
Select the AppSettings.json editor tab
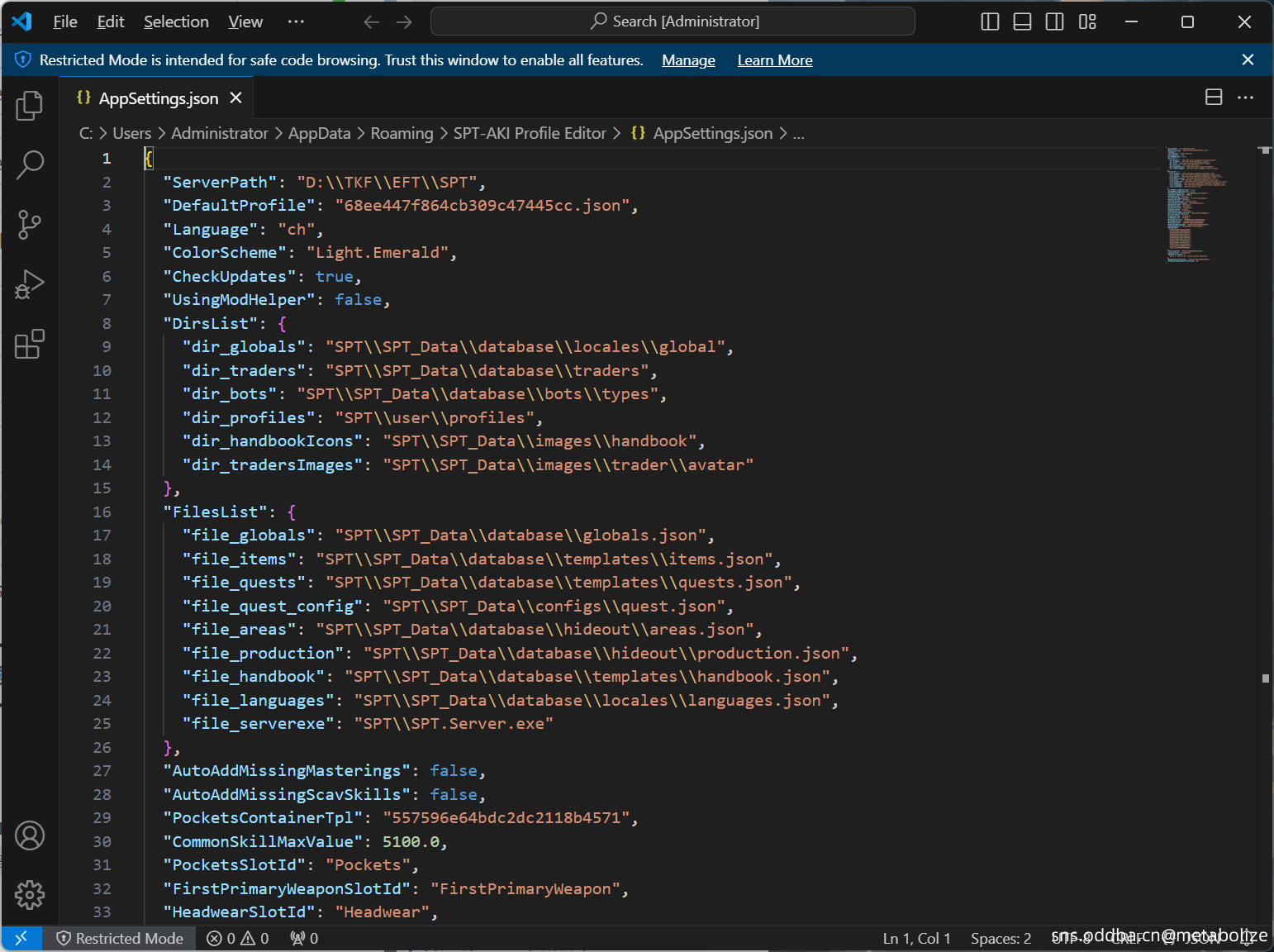click(x=158, y=98)
